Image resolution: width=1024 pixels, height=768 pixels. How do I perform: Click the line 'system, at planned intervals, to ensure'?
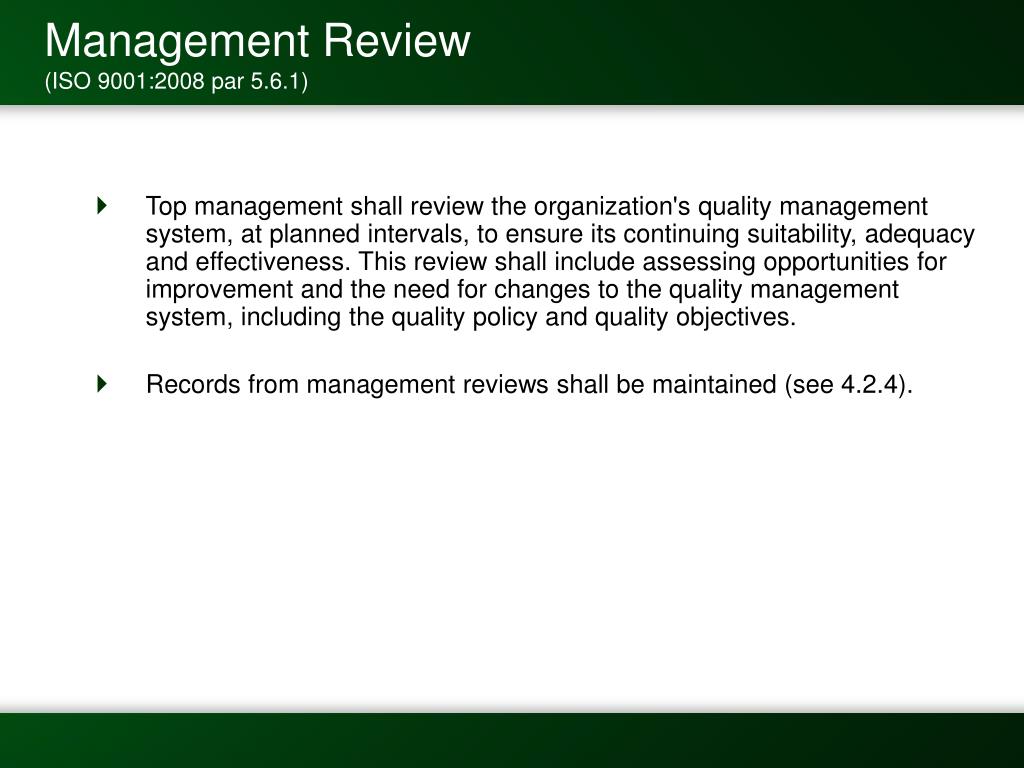pyautogui.click(x=560, y=234)
